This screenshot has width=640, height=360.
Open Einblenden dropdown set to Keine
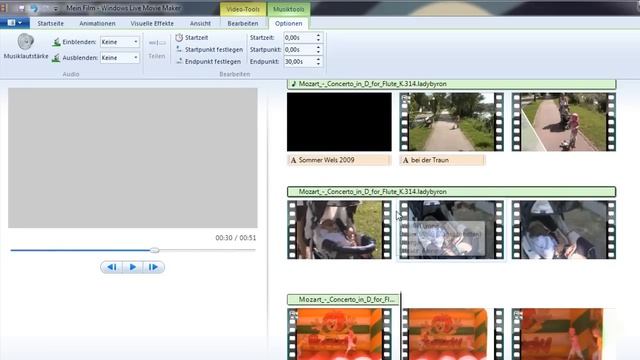(120, 42)
